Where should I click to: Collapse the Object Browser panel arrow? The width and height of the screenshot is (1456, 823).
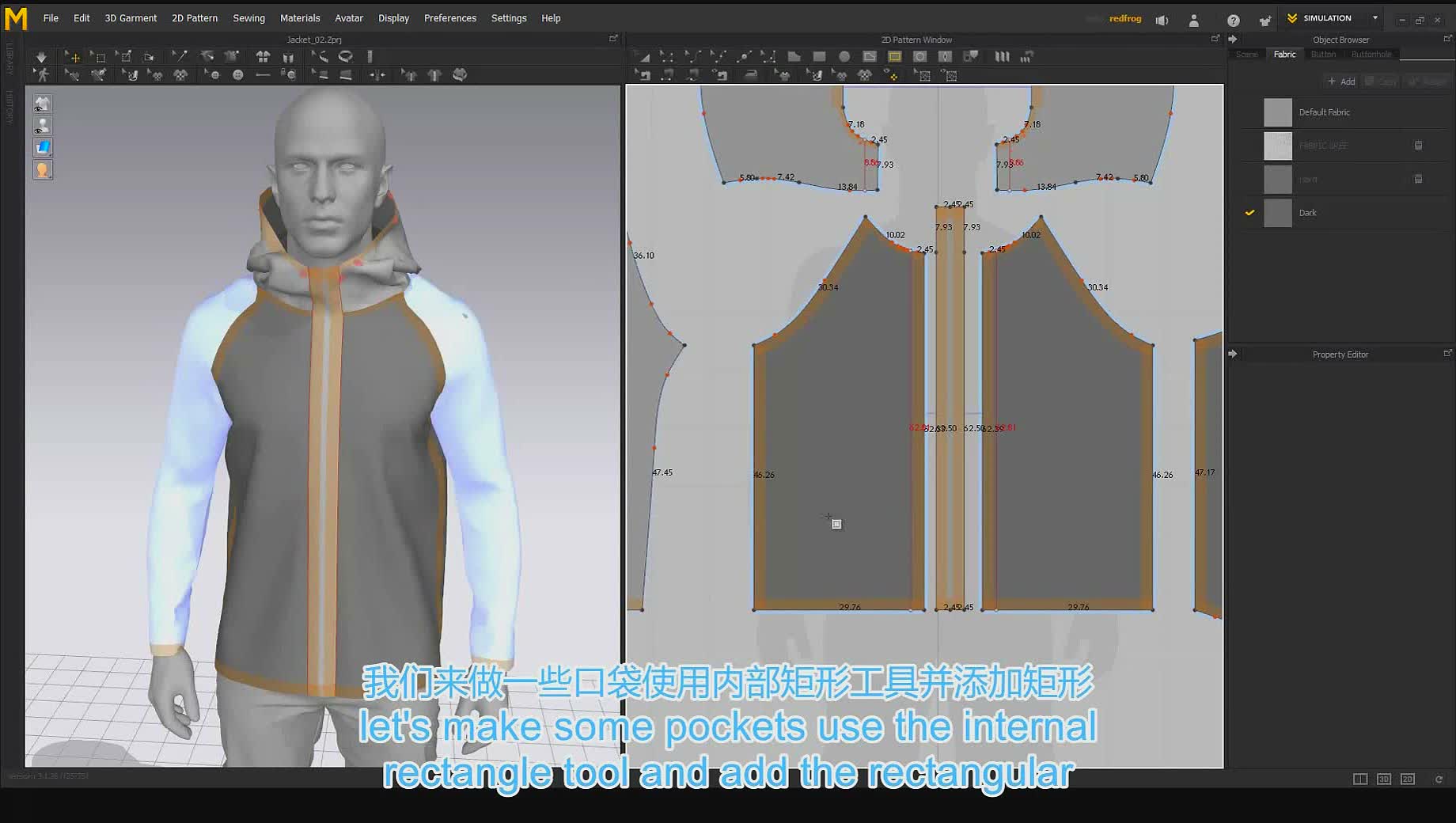(1233, 39)
